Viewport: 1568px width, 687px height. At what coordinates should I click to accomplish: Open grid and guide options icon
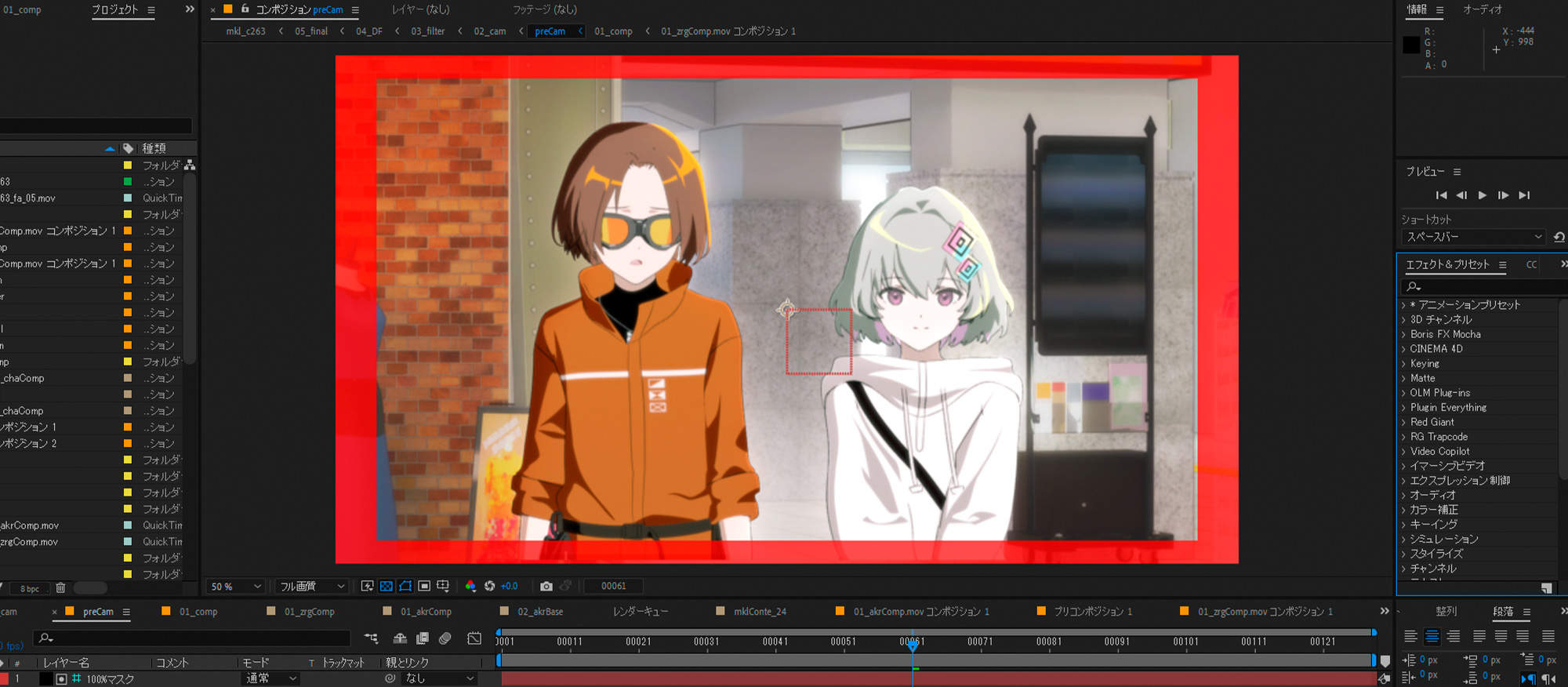(443, 586)
